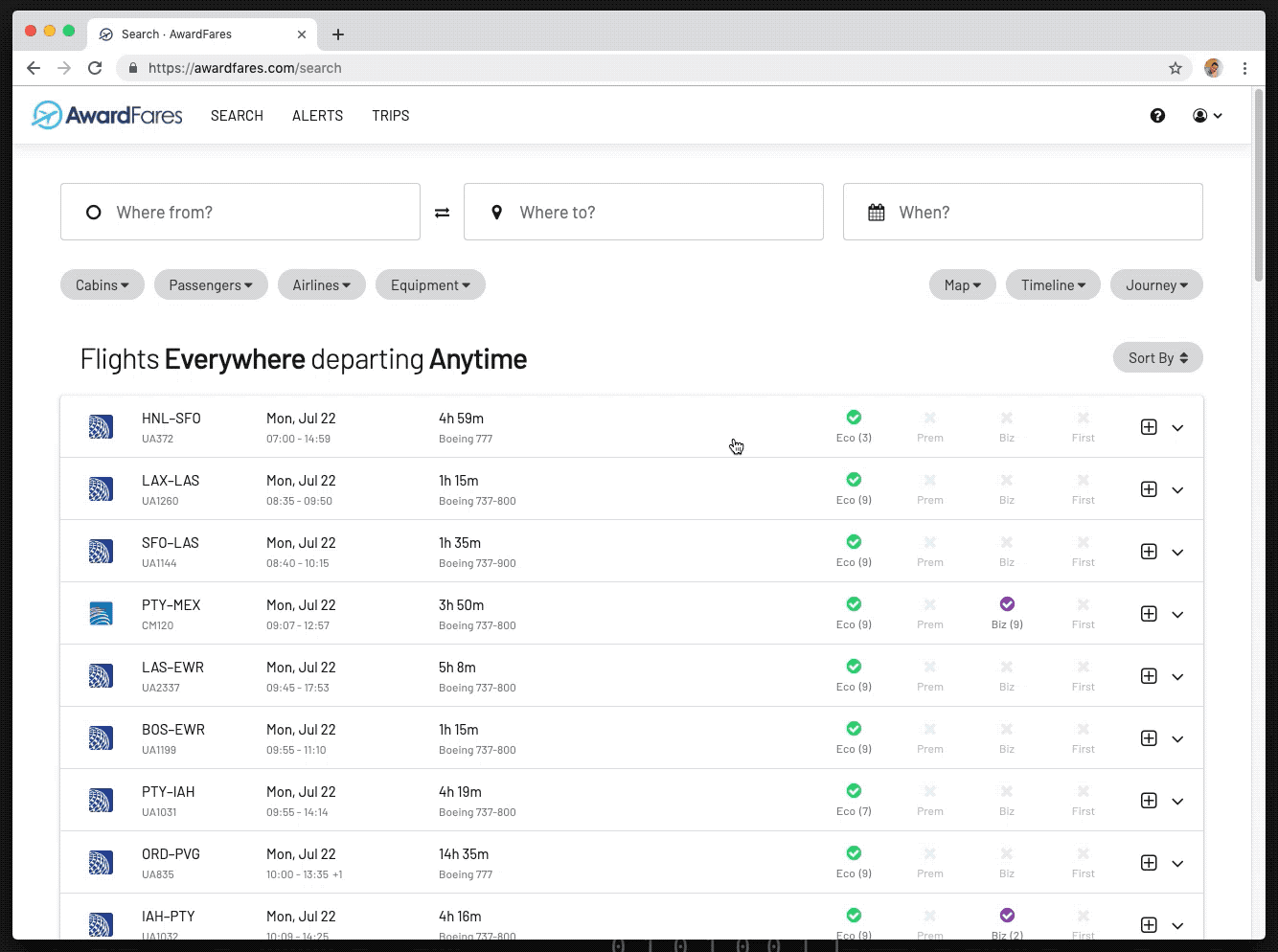Go back in browser history

coord(34,68)
